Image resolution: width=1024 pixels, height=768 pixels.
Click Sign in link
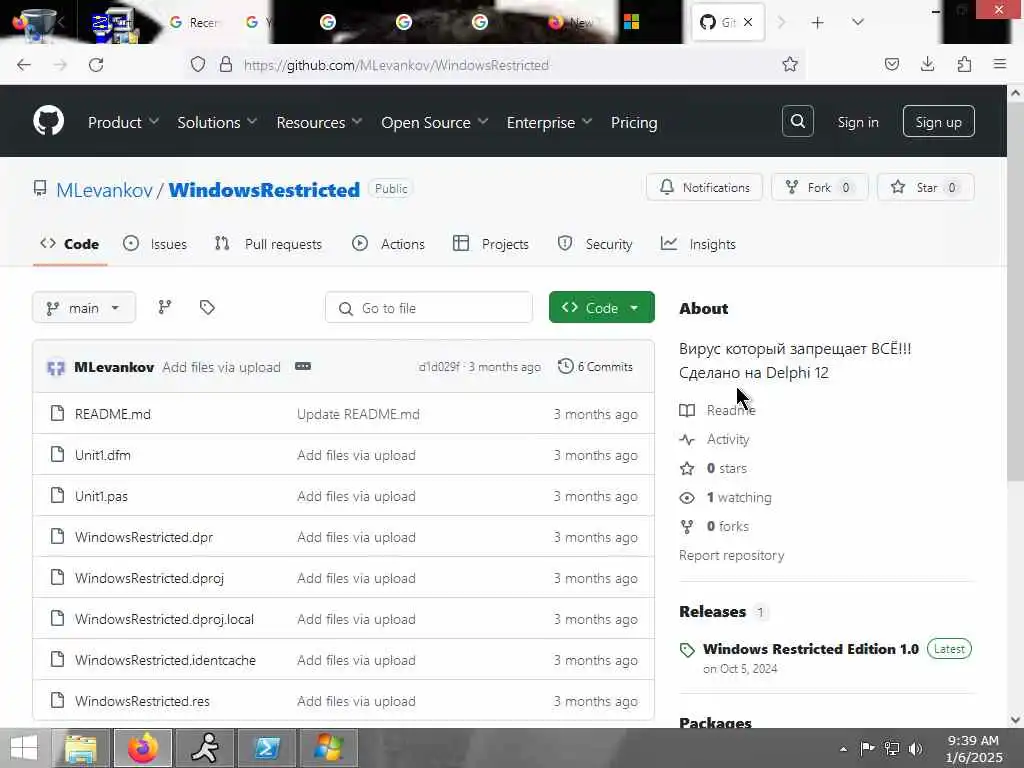(x=857, y=122)
